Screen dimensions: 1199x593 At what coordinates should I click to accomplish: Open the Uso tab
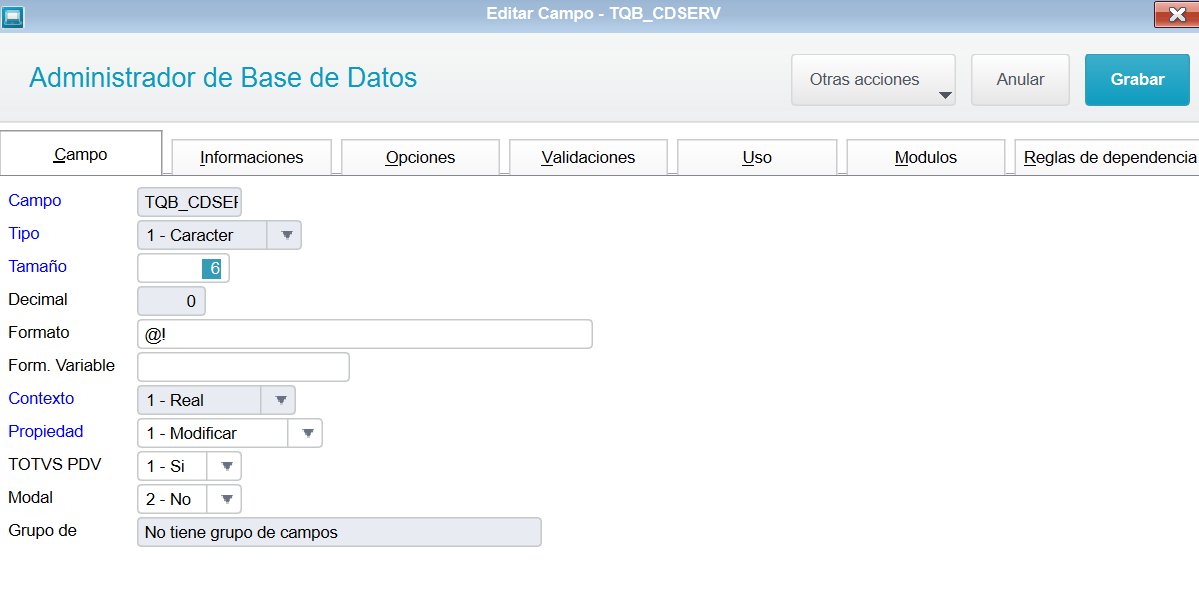point(757,158)
